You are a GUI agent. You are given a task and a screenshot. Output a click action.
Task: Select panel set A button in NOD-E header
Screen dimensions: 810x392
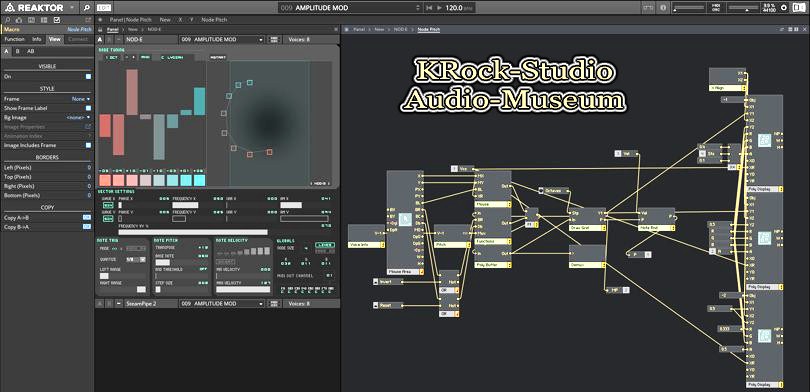(100, 39)
